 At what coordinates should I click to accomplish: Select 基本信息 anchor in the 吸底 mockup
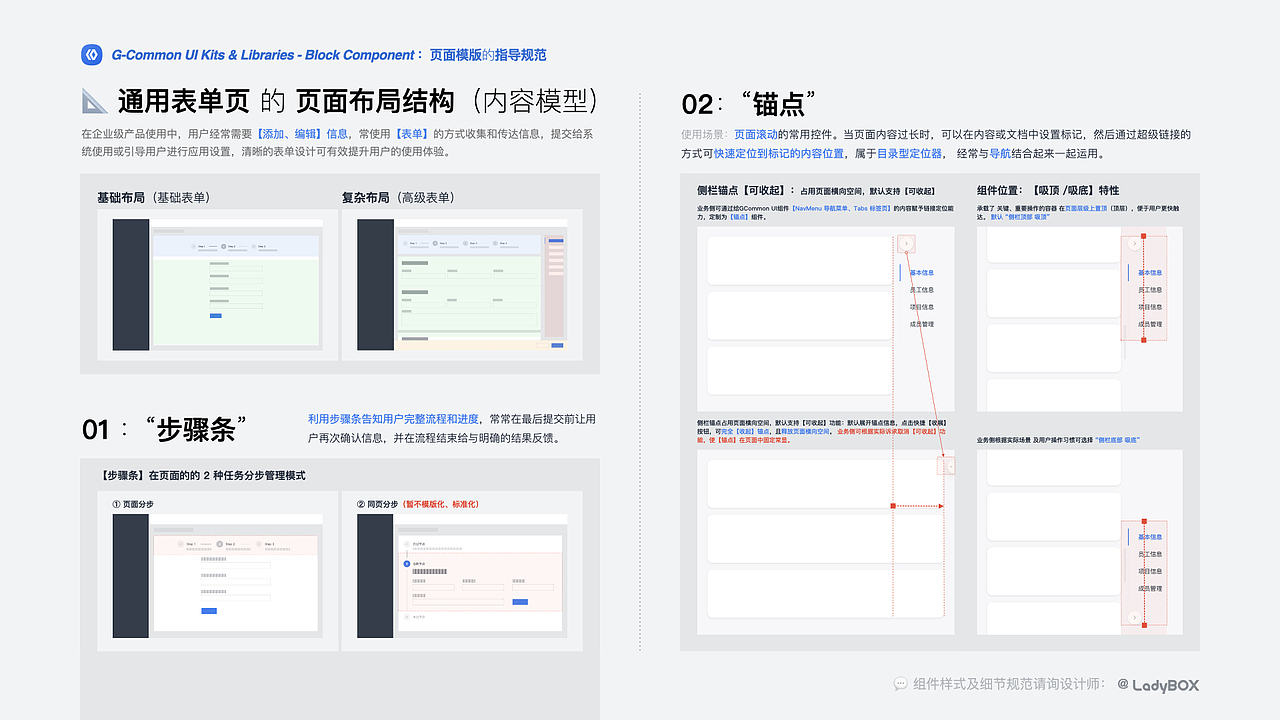point(1150,537)
